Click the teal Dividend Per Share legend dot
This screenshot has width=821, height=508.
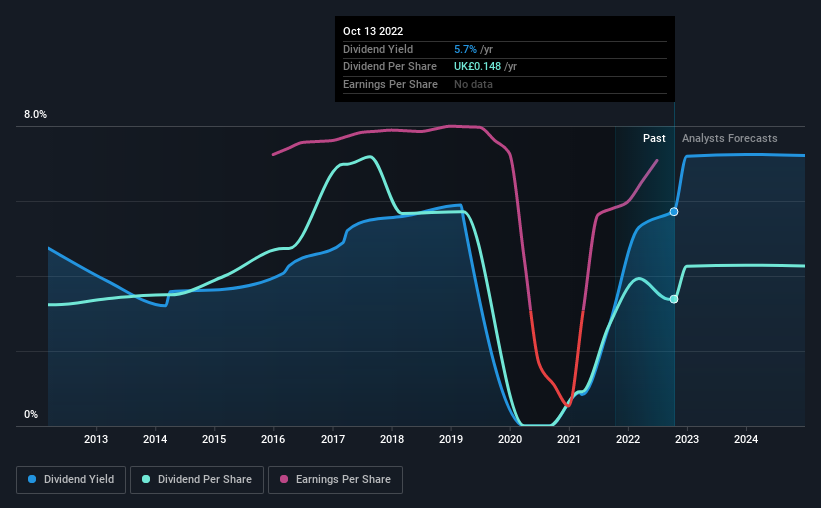tap(146, 479)
